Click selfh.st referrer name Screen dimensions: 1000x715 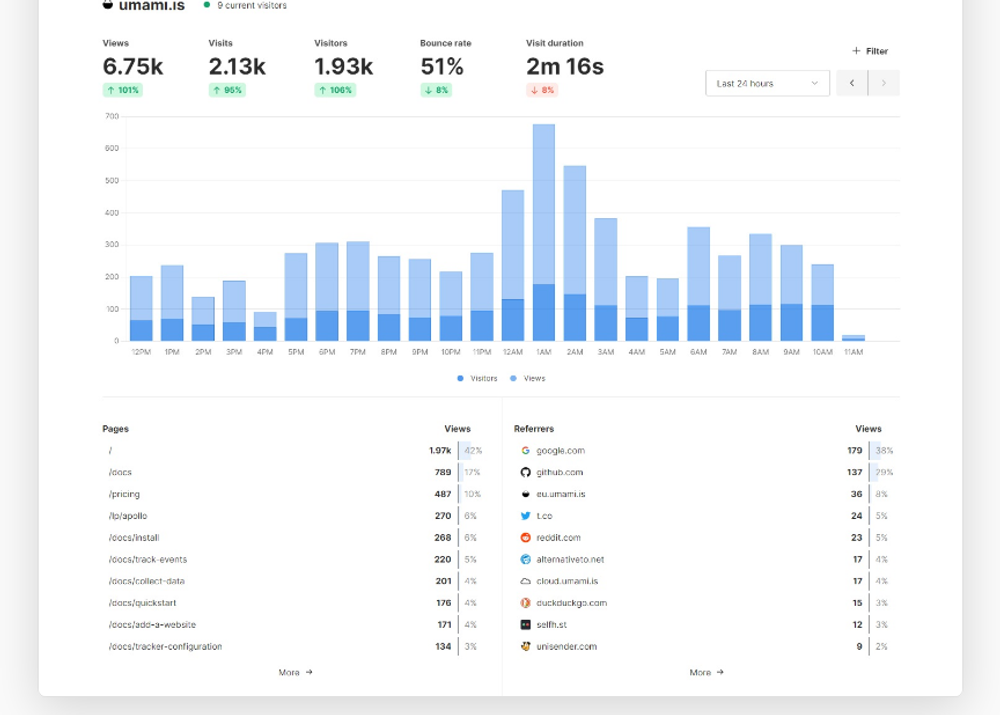552,624
